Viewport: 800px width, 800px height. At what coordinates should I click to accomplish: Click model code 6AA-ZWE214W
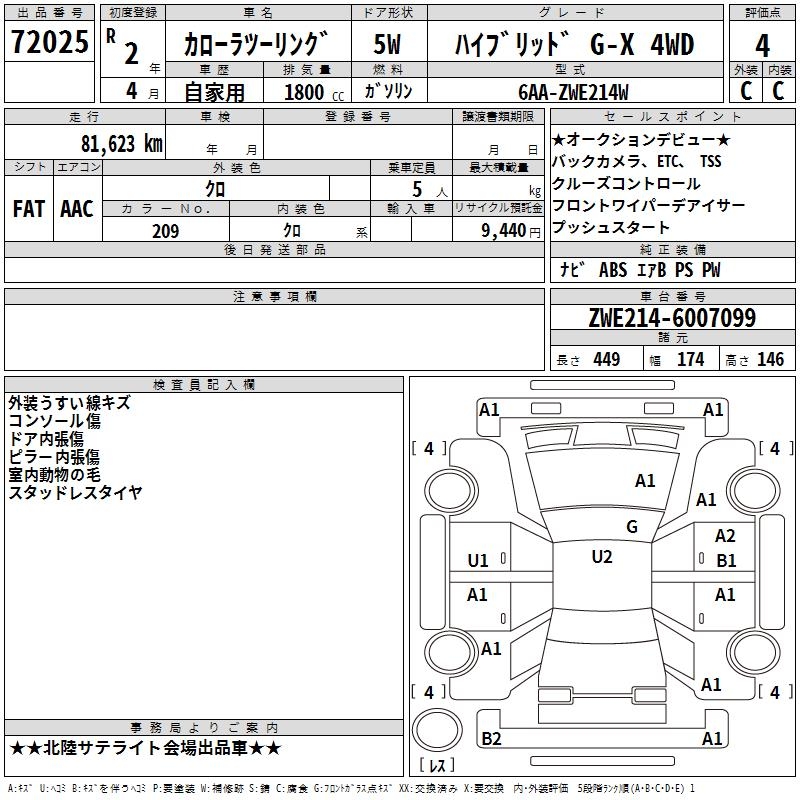573,92
